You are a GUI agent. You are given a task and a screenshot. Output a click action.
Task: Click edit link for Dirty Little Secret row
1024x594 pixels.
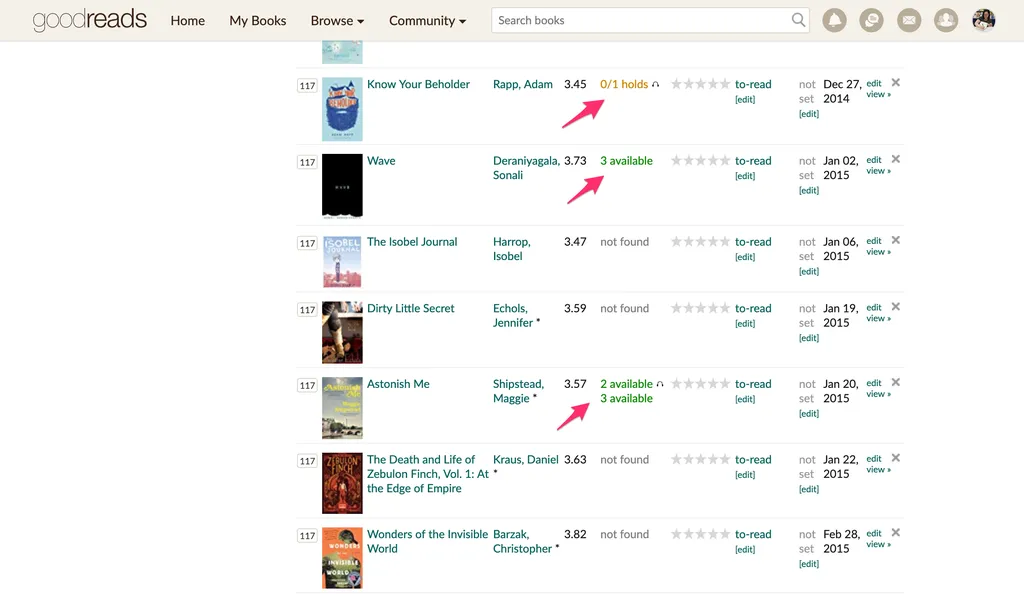tap(874, 307)
